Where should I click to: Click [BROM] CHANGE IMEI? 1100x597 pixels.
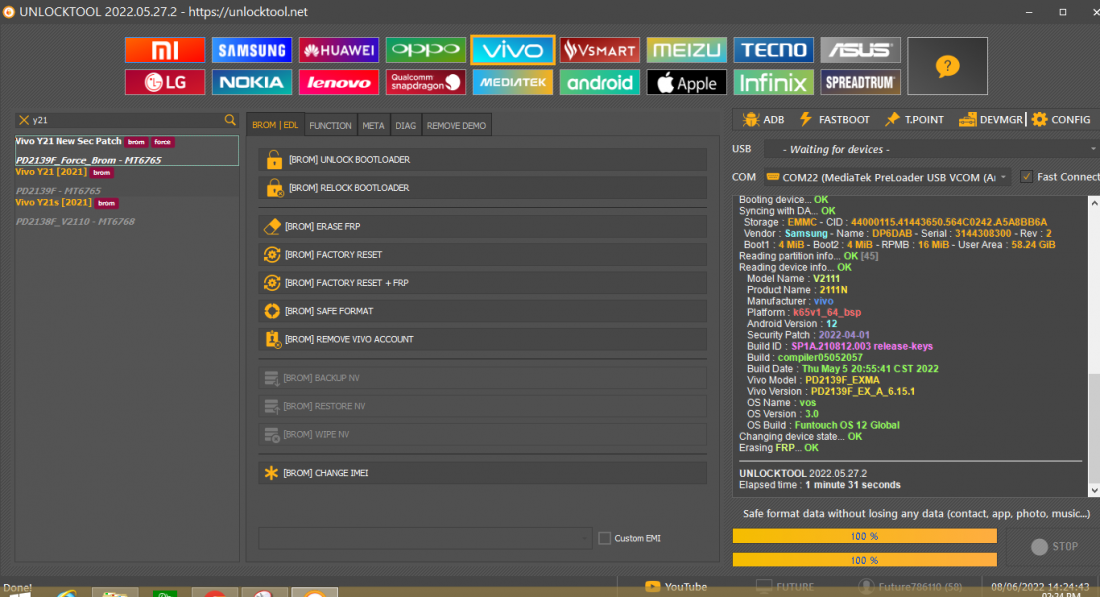pos(483,473)
